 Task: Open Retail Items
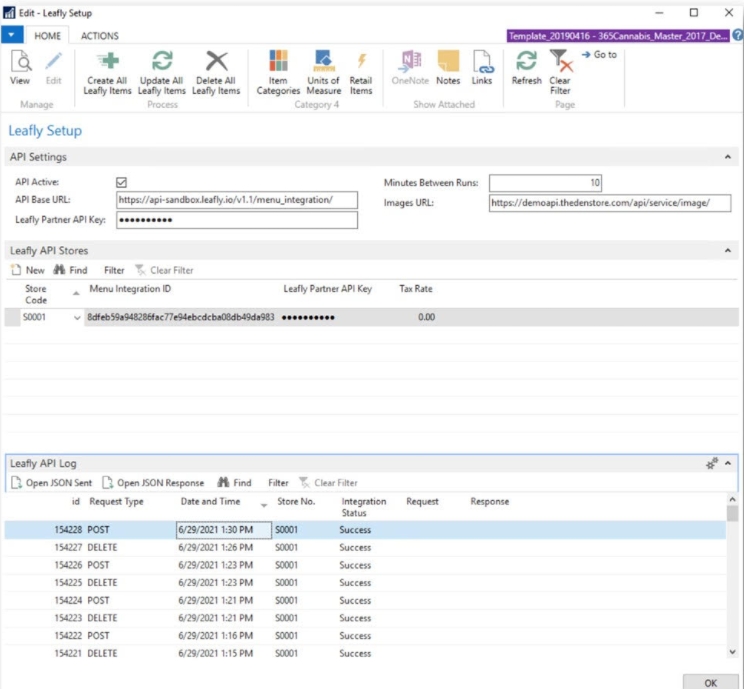tap(361, 73)
